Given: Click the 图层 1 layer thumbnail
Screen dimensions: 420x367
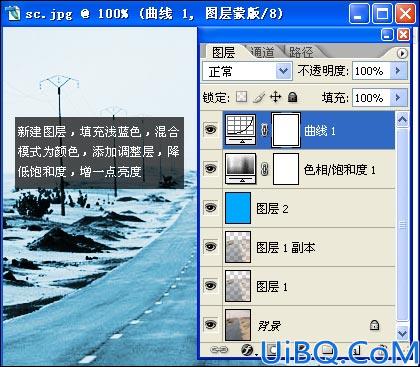Looking at the screenshot, I should pyautogui.click(x=238, y=286).
